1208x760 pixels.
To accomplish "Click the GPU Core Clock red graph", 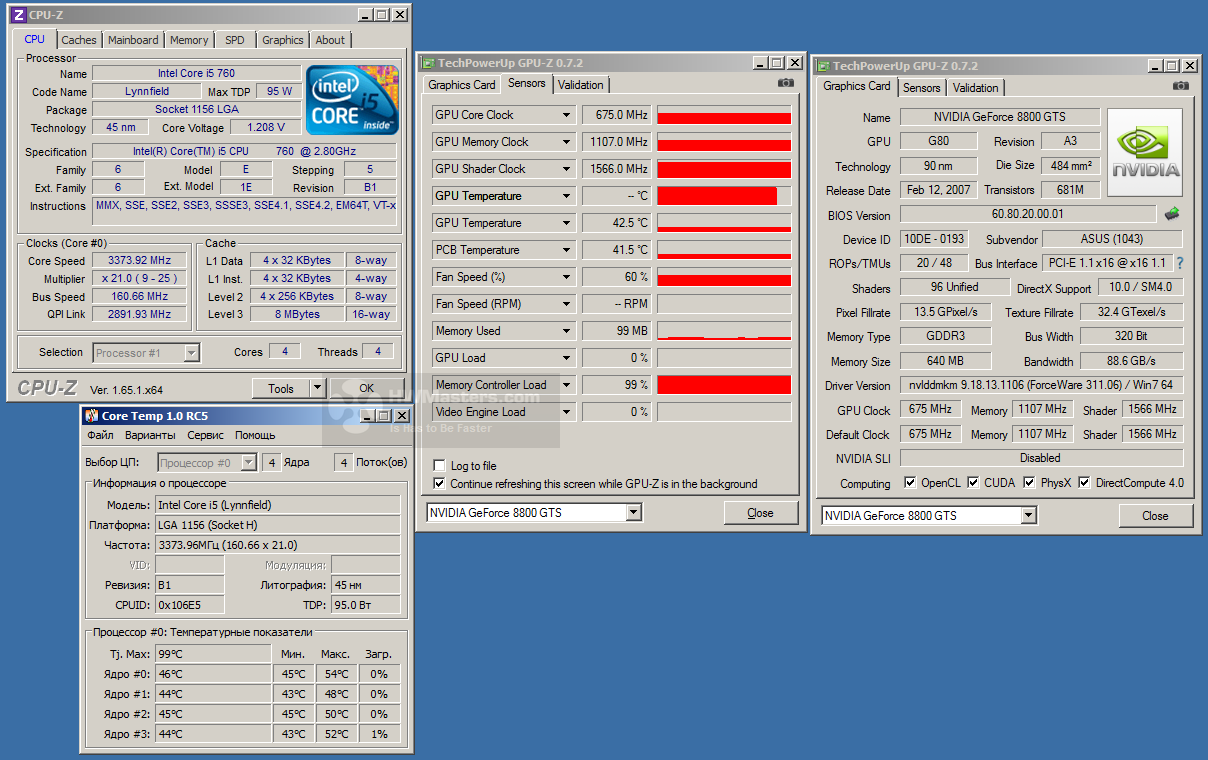I will [x=724, y=115].
